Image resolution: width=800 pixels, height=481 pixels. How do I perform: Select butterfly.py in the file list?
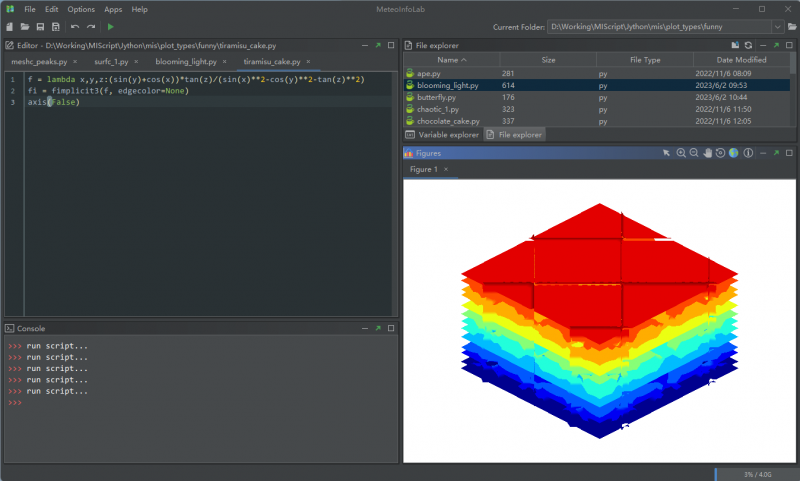(x=437, y=98)
